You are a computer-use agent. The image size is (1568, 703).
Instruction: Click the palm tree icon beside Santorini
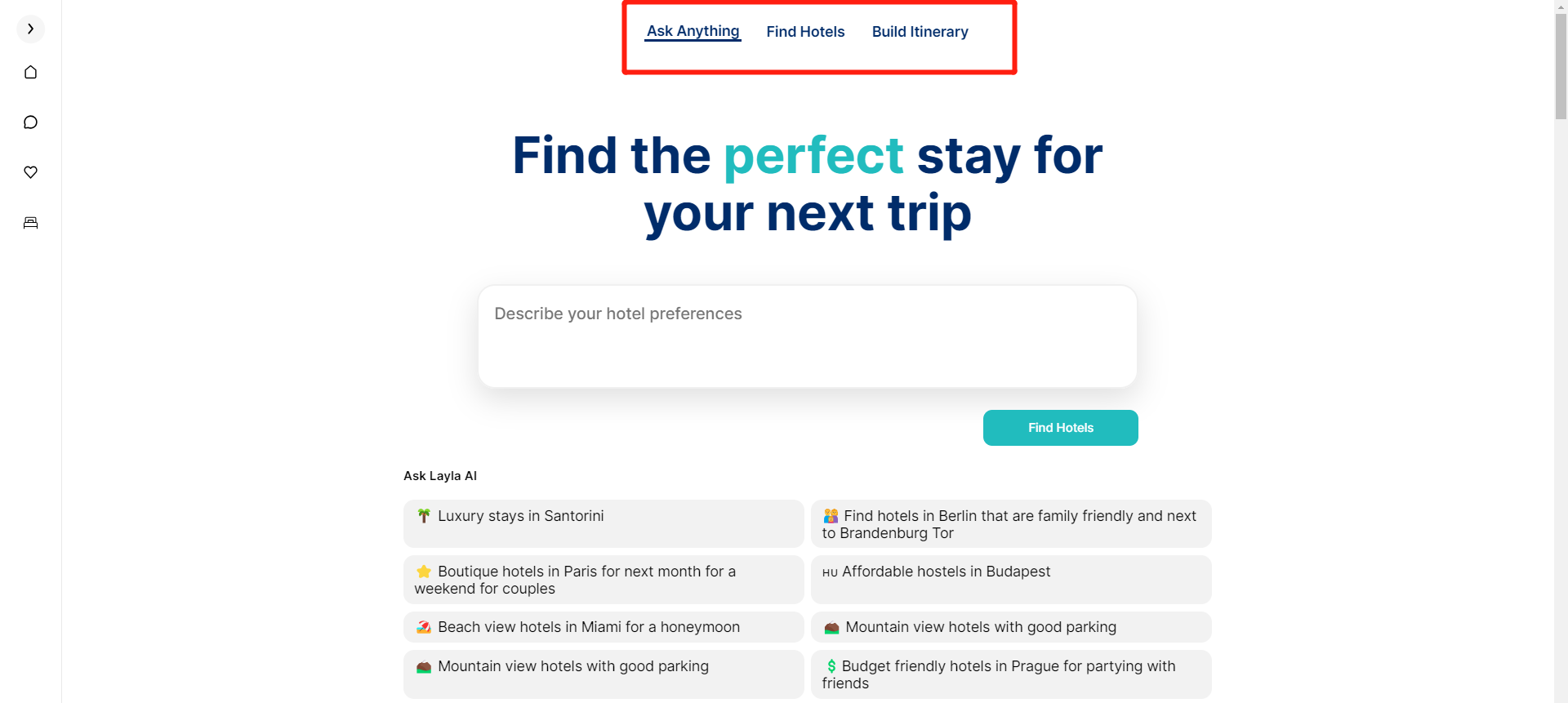click(424, 516)
